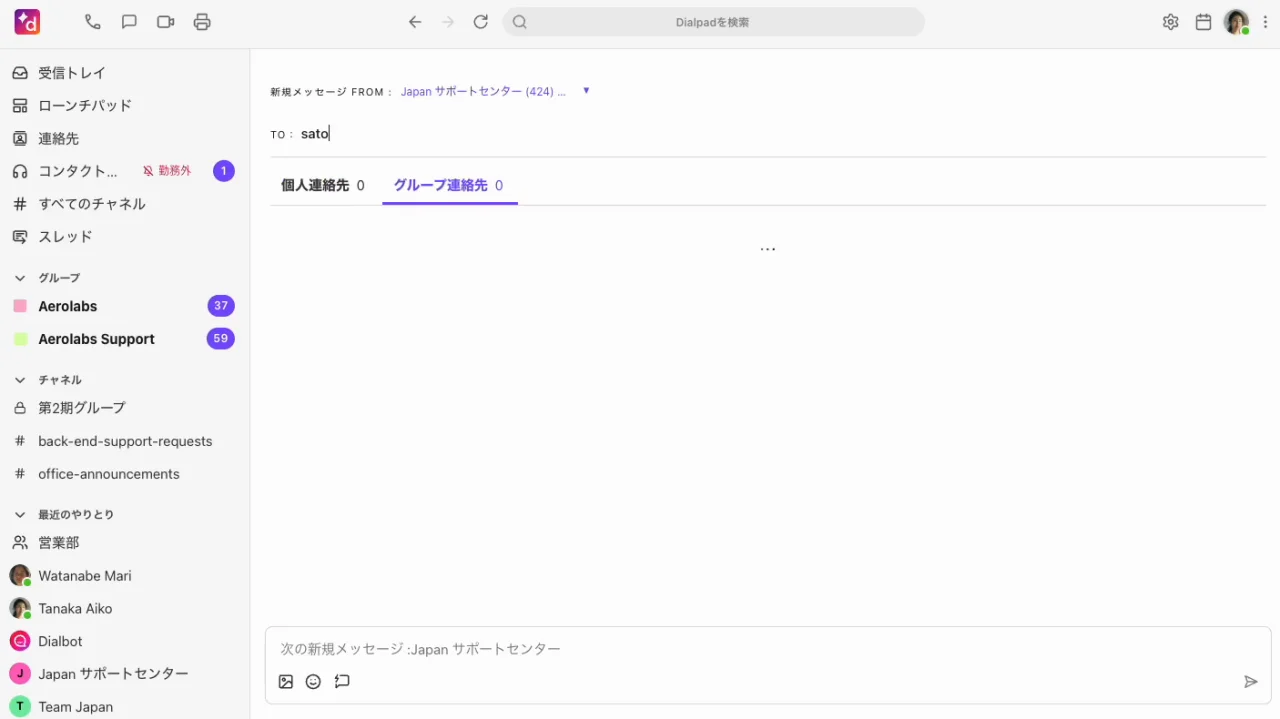
Task: Open the Aerolabs Support group
Action: (x=96, y=339)
